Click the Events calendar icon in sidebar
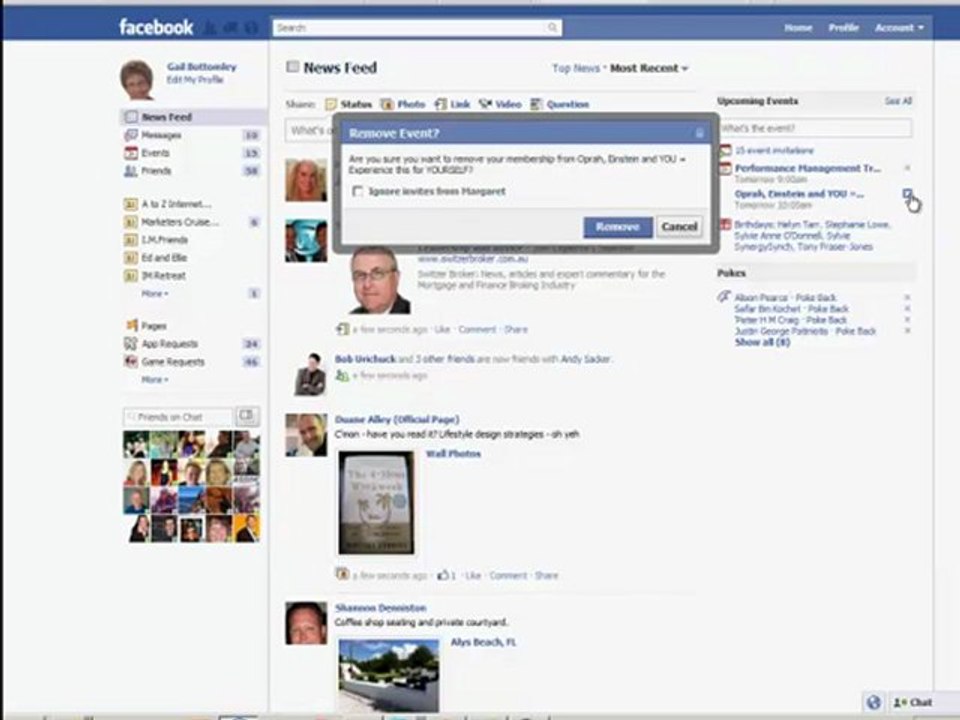This screenshot has width=960, height=720. coord(131,153)
